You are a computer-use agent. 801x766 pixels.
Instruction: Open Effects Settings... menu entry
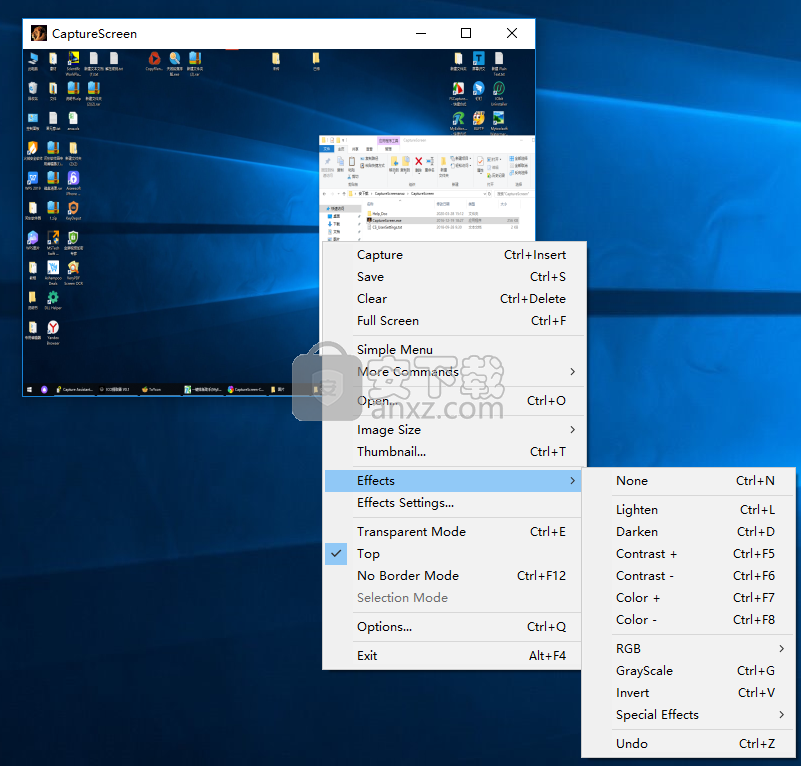pyautogui.click(x=454, y=503)
